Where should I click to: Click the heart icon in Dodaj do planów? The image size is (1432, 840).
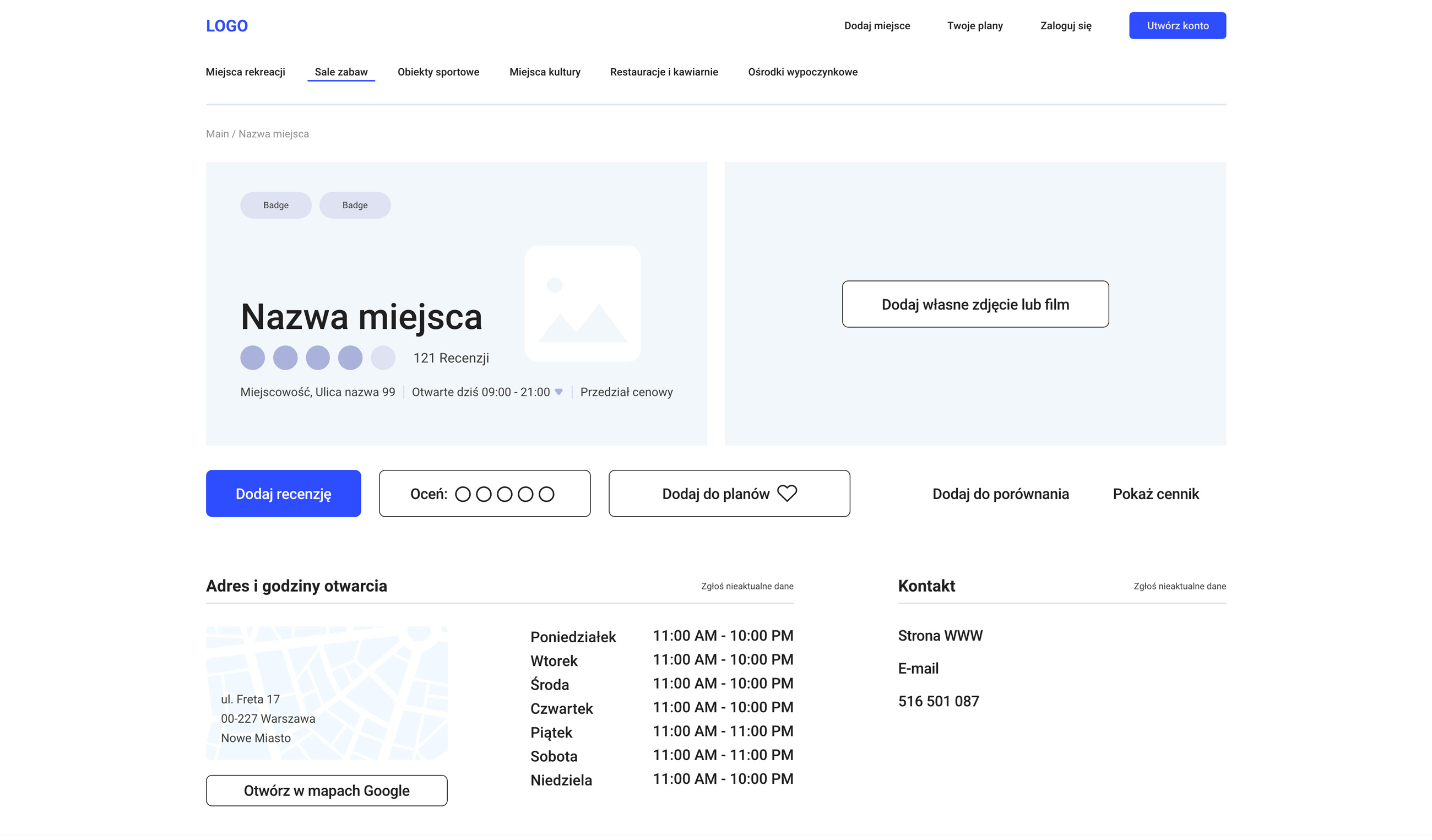pos(787,494)
